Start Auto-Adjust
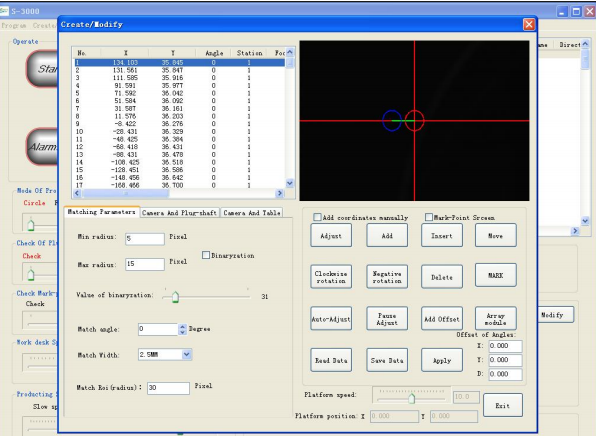The image size is (596, 436). tap(331, 319)
